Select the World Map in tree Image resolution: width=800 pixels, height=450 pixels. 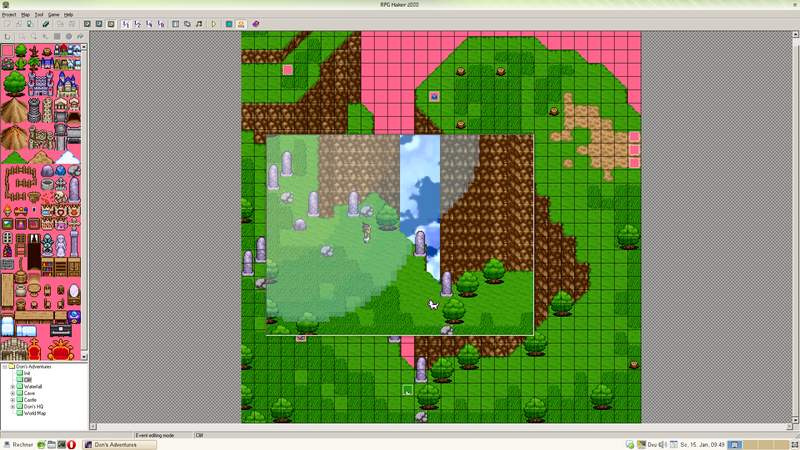[x=34, y=413]
